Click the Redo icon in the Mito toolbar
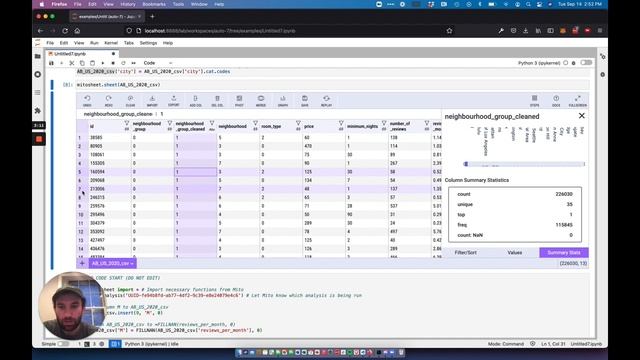 pyautogui.click(x=109, y=100)
